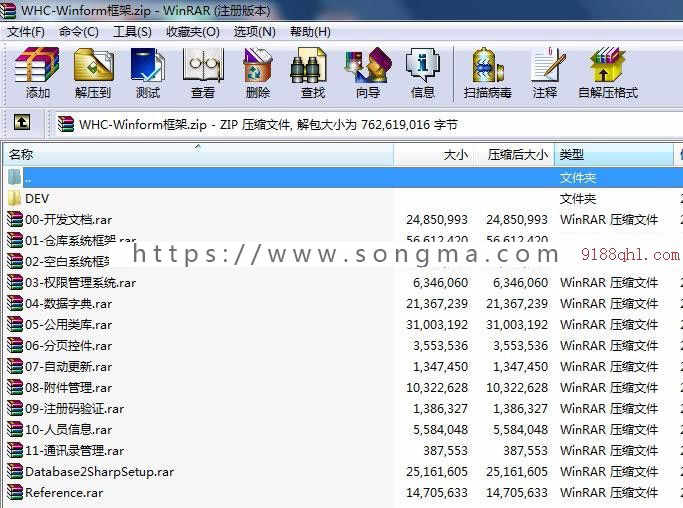Viewport: 683px width, 508px height.
Task: Click the 测试 (Test) toolbar icon
Action: [148, 65]
